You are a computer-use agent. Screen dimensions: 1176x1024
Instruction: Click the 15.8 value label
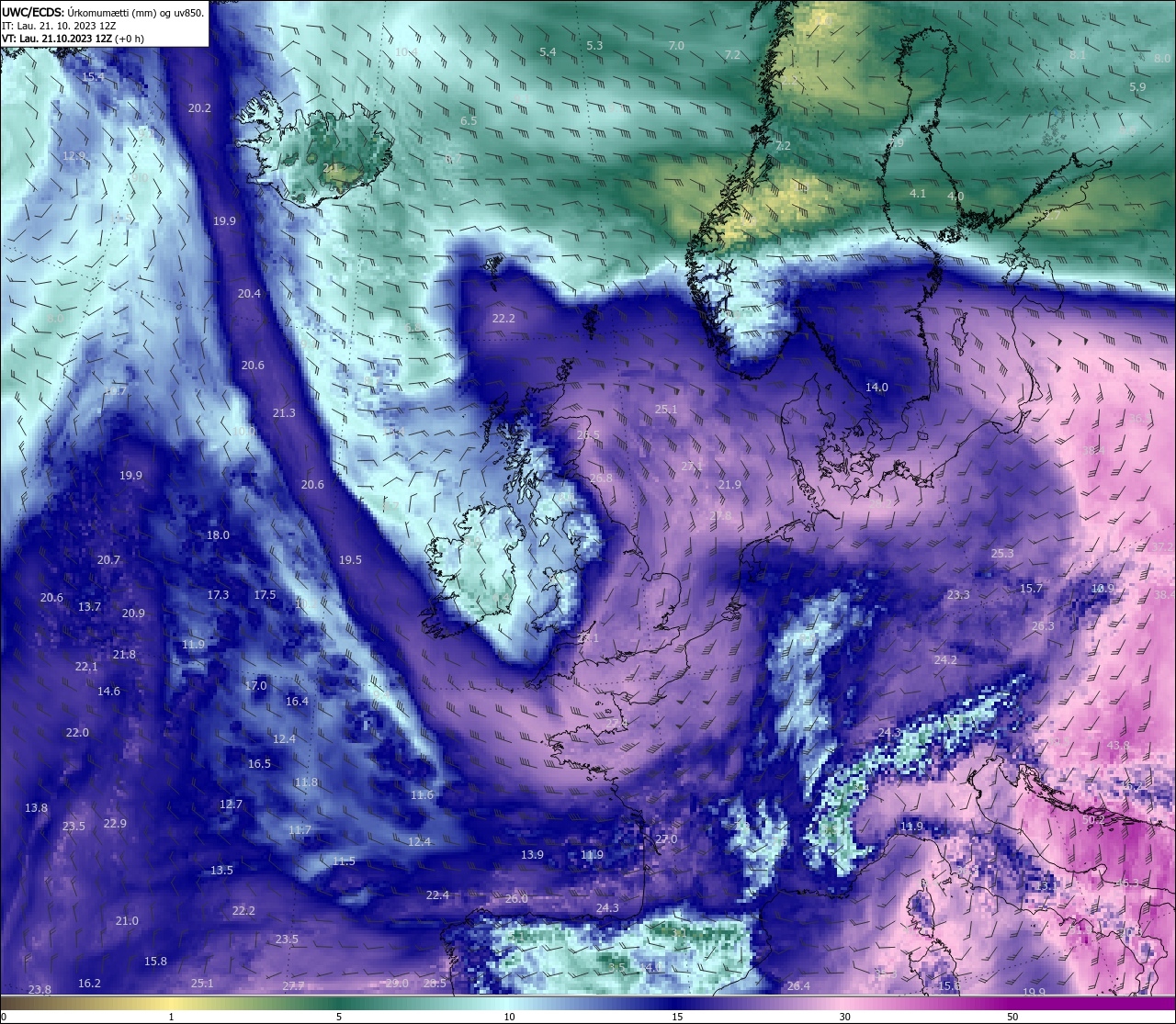tap(155, 962)
